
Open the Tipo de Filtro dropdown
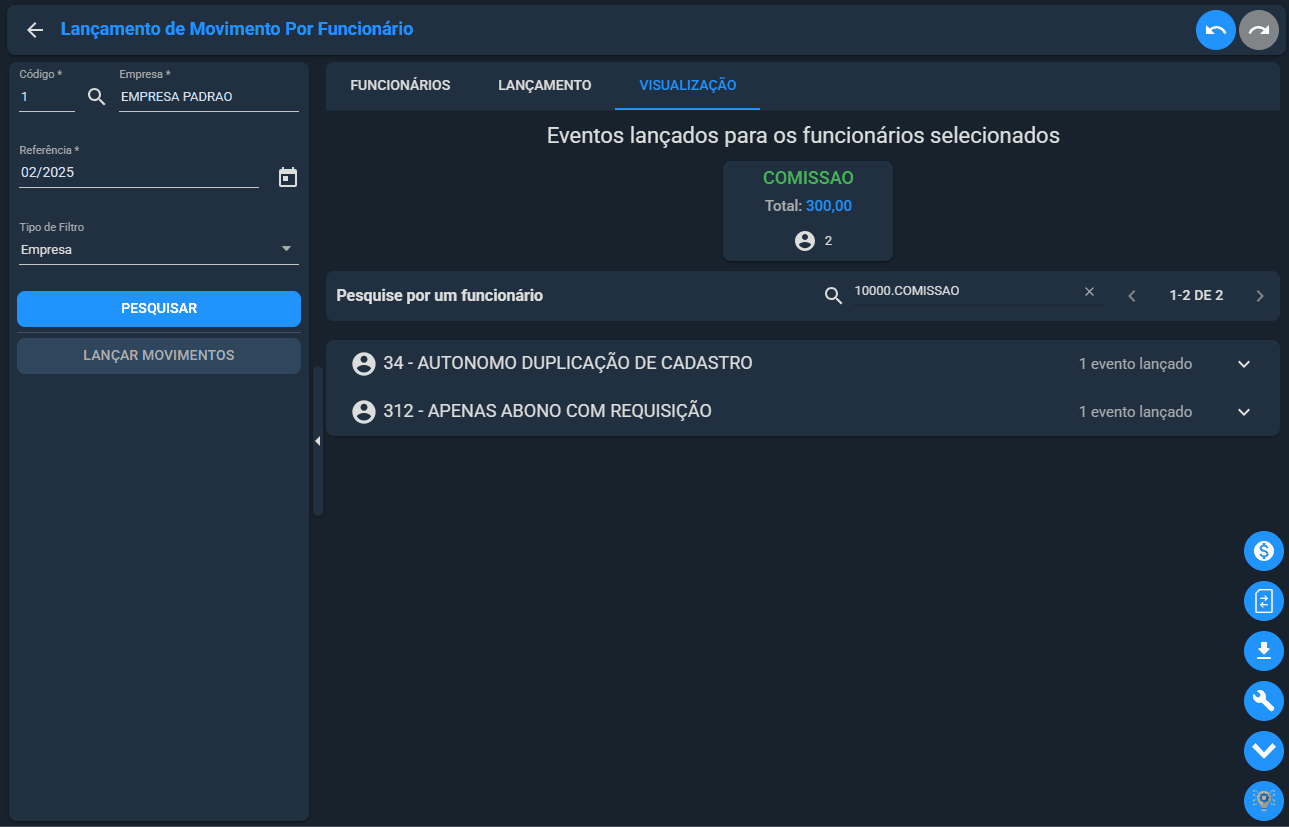point(159,250)
